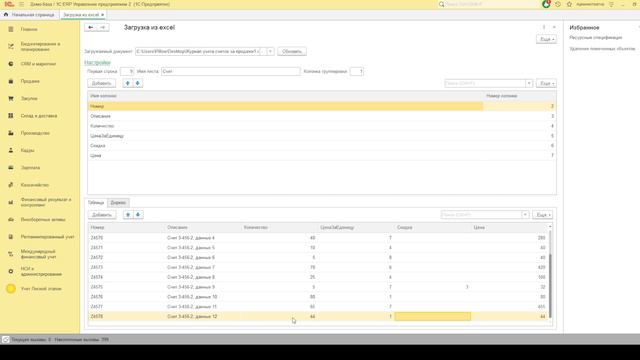This screenshot has height=360, width=640.
Task: Move column row up in settings table
Action: [x=127, y=83]
